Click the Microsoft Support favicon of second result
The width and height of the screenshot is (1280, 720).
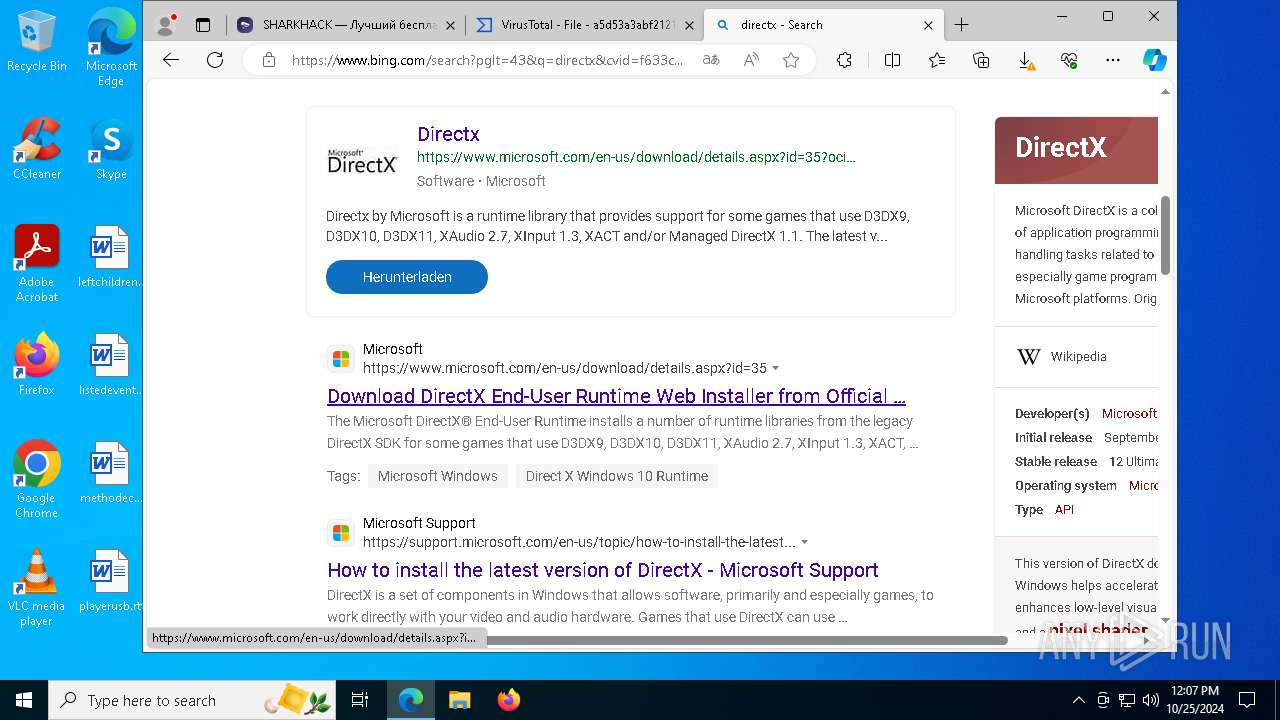pyautogui.click(x=341, y=533)
